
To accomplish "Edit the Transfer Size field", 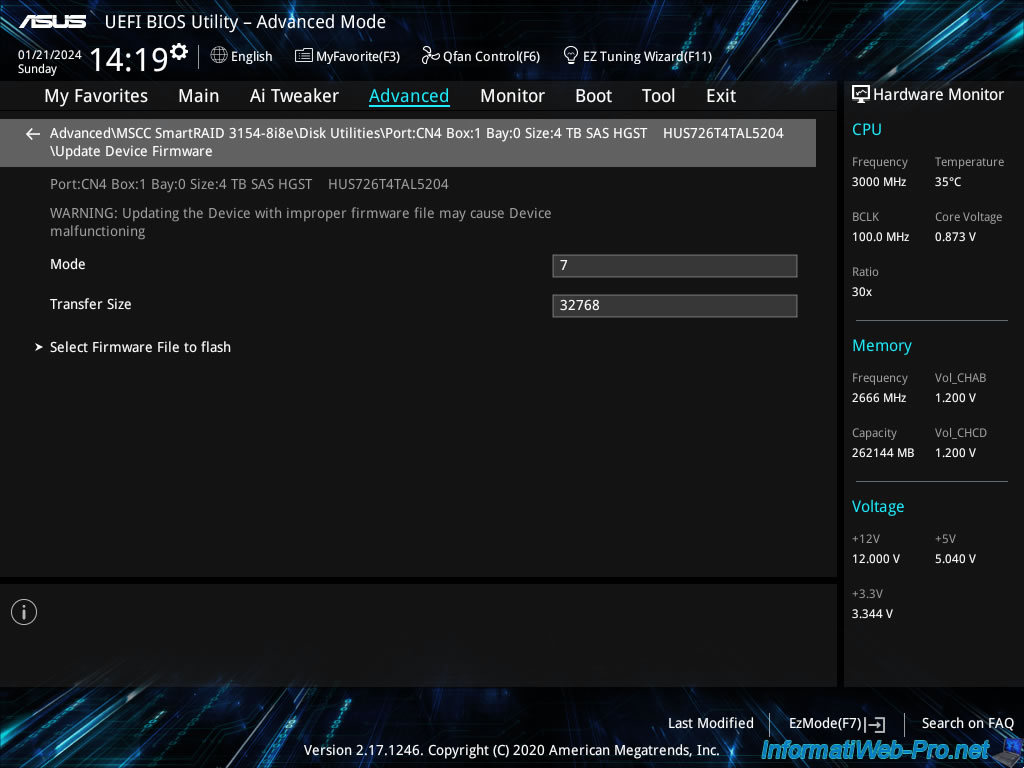I will point(674,305).
